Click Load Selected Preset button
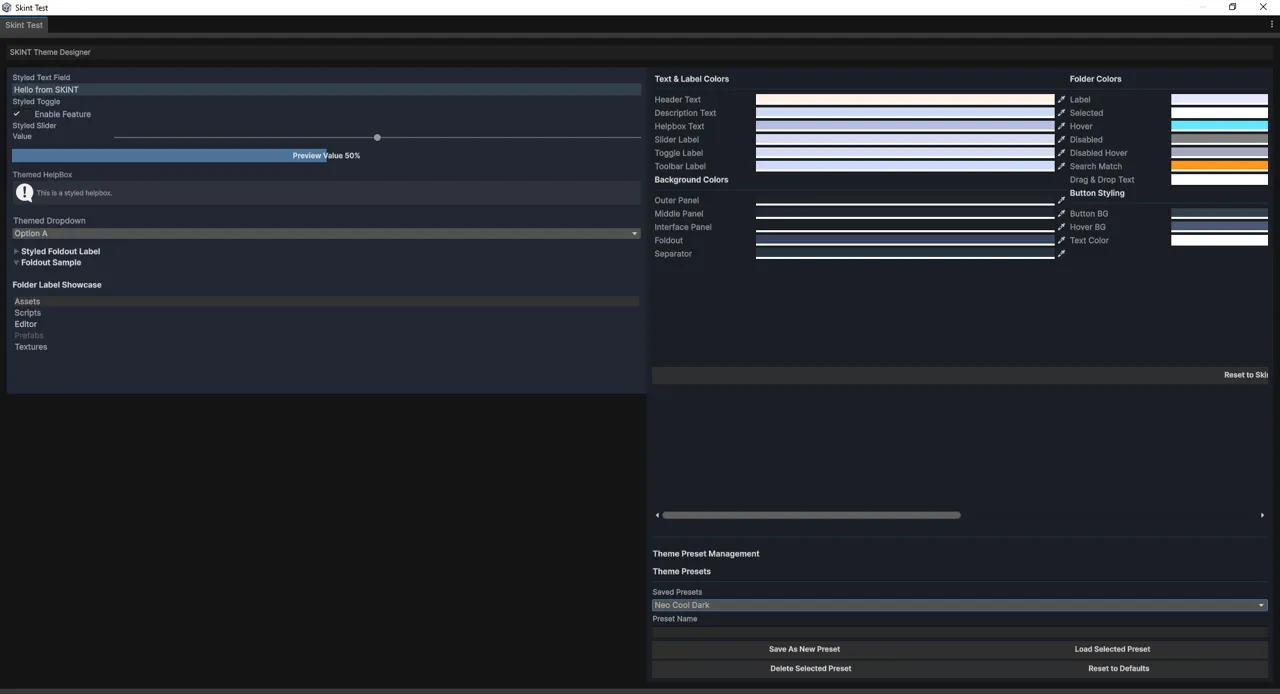Viewport: 1280px width, 694px height. pyautogui.click(x=1112, y=649)
